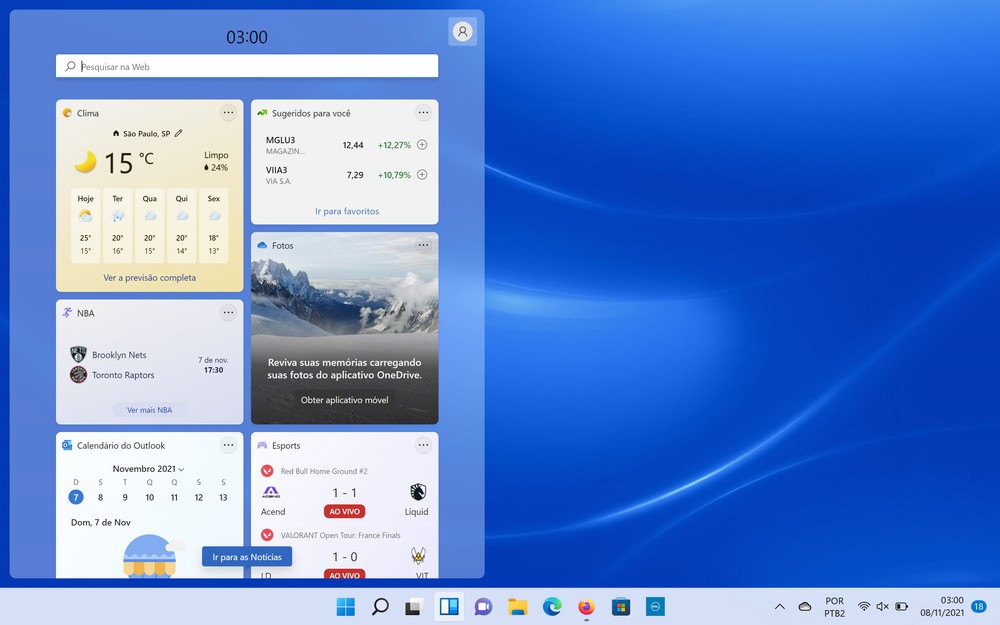Screen dimensions: 1000x625
Task: Open the Esports widget more options
Action: point(423,445)
